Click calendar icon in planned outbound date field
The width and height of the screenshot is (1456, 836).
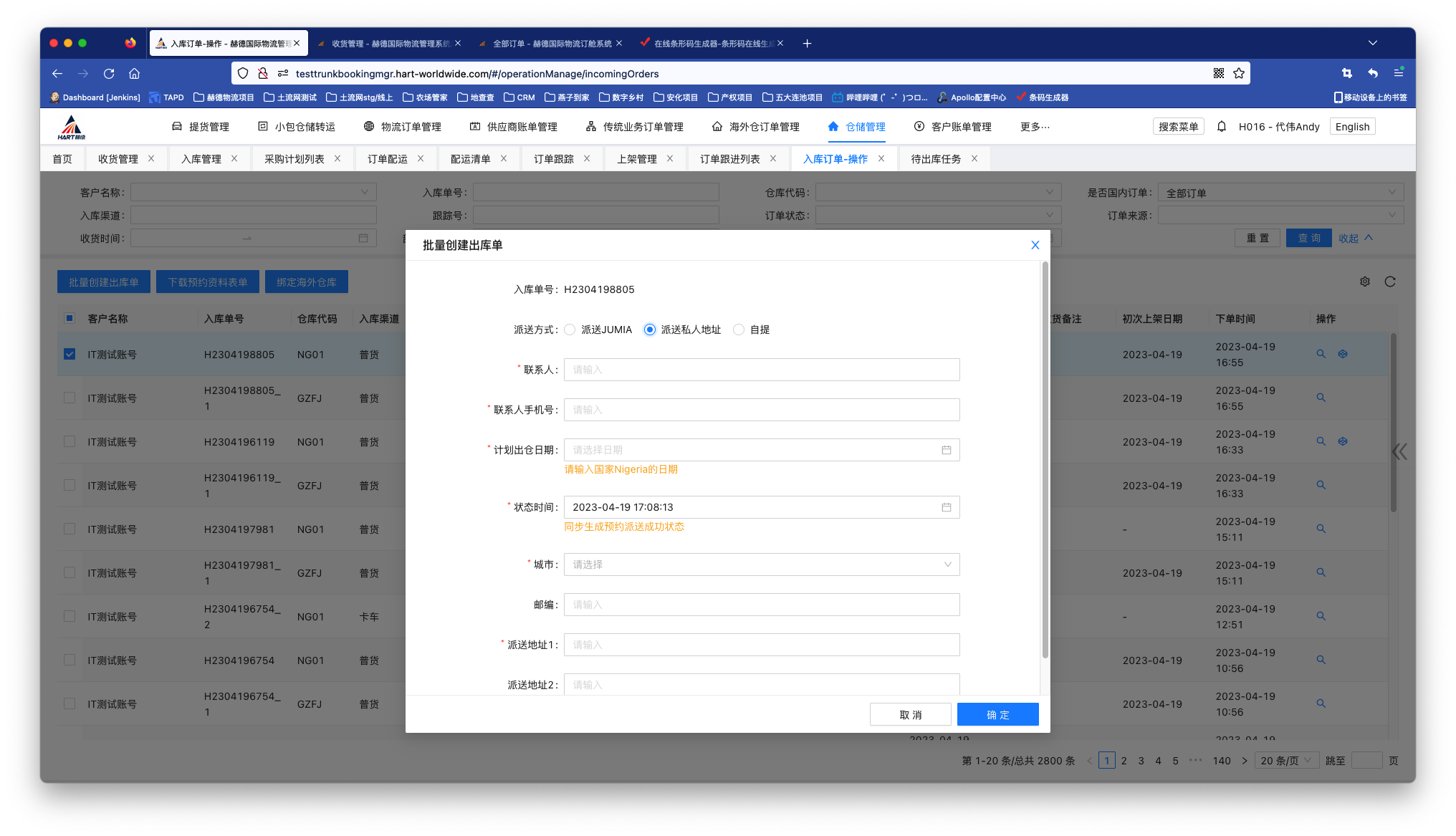[x=946, y=450]
